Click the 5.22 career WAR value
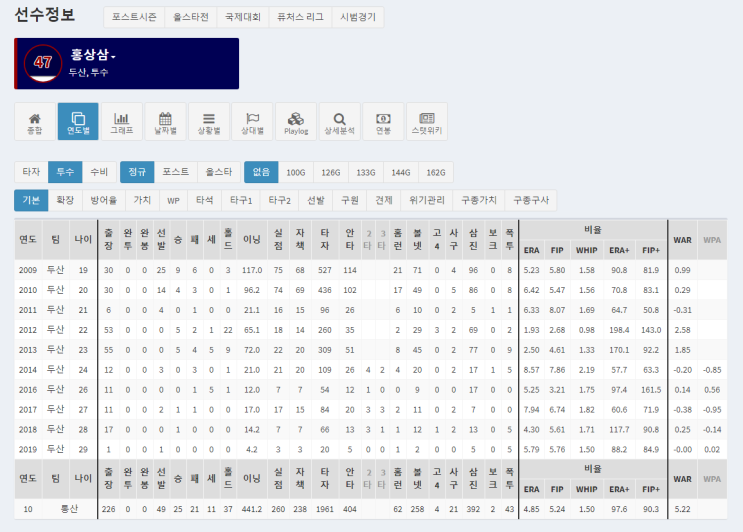This screenshot has height=532, width=743. tap(682, 509)
